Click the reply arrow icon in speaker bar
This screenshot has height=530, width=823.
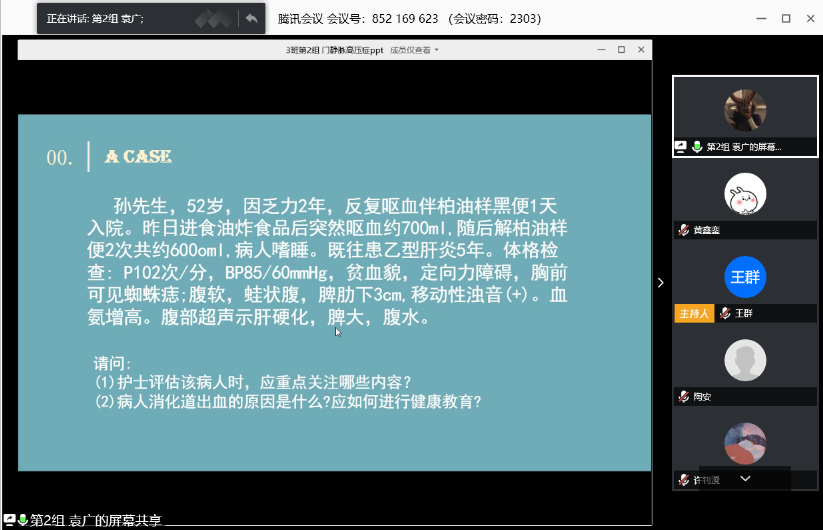coord(251,18)
